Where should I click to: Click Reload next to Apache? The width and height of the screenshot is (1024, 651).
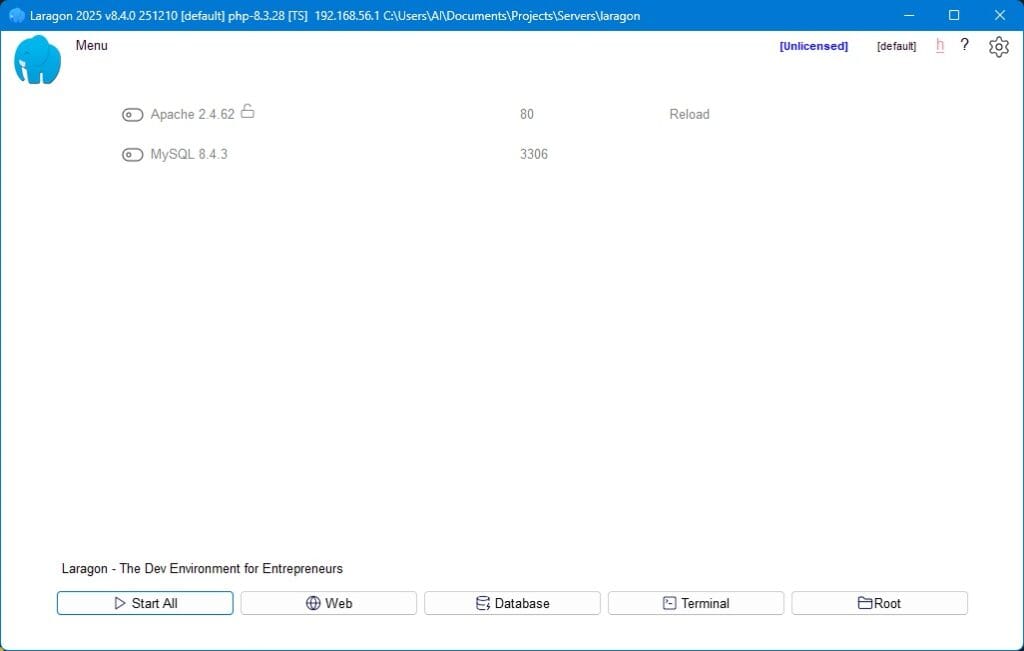689,115
